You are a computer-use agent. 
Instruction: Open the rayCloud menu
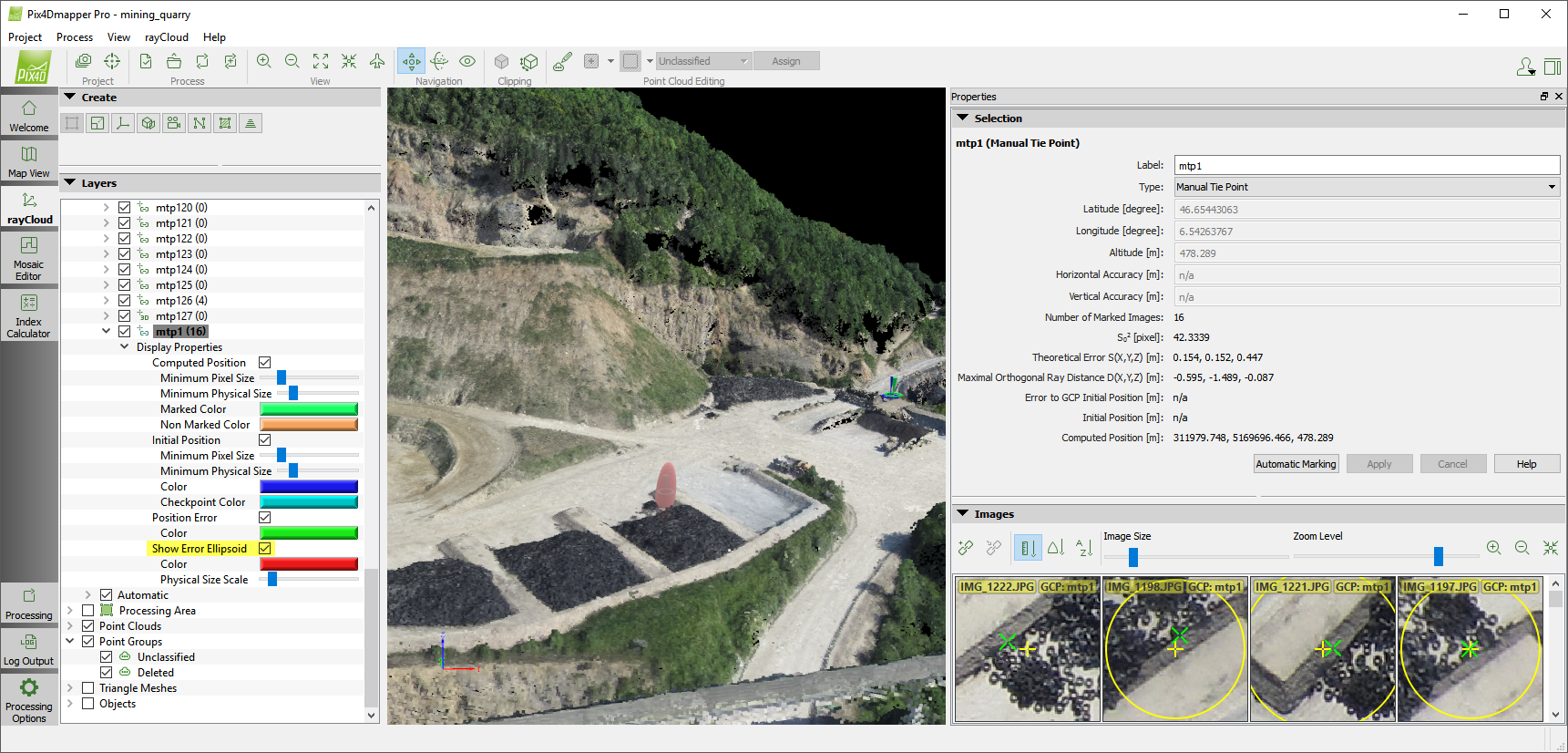pos(167,37)
